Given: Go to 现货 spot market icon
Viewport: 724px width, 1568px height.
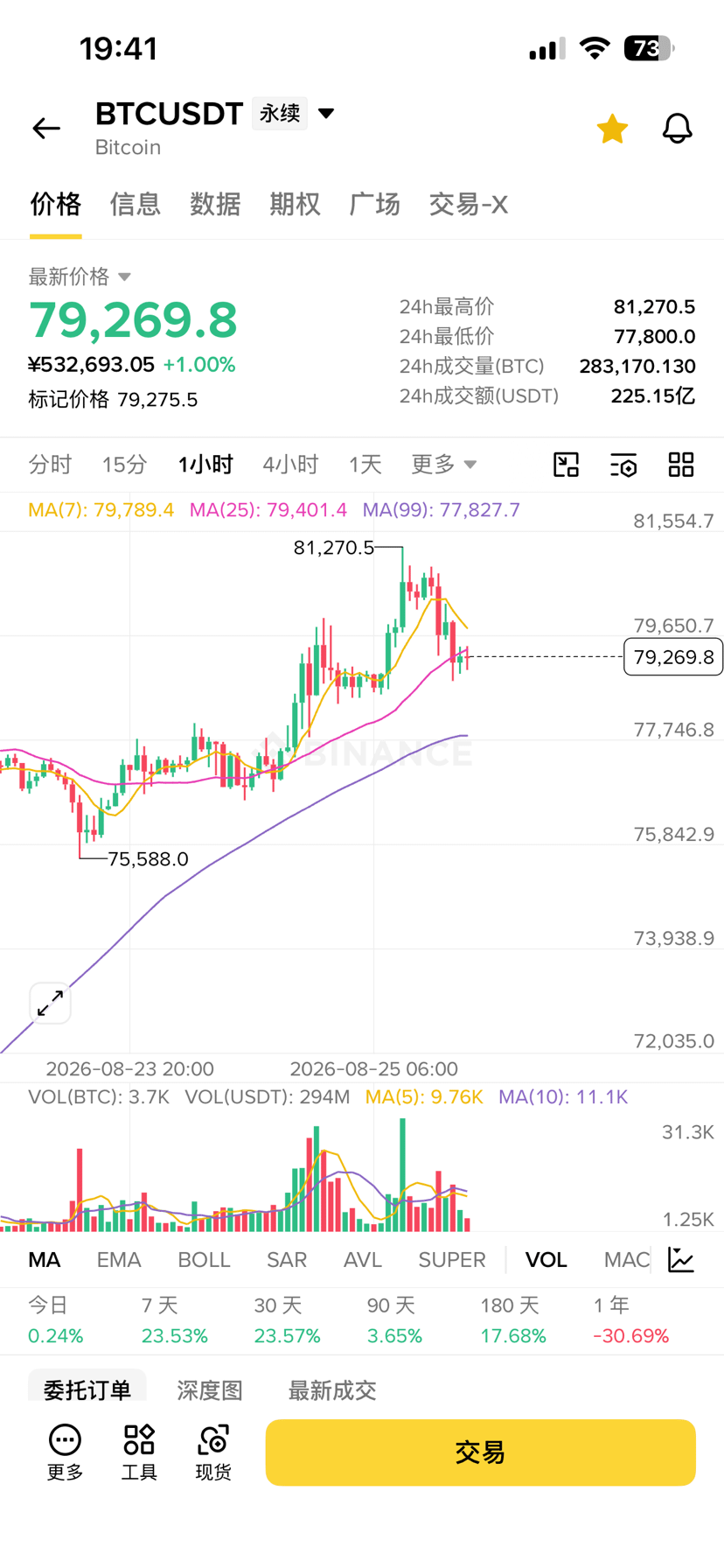Looking at the screenshot, I should pyautogui.click(x=213, y=1452).
